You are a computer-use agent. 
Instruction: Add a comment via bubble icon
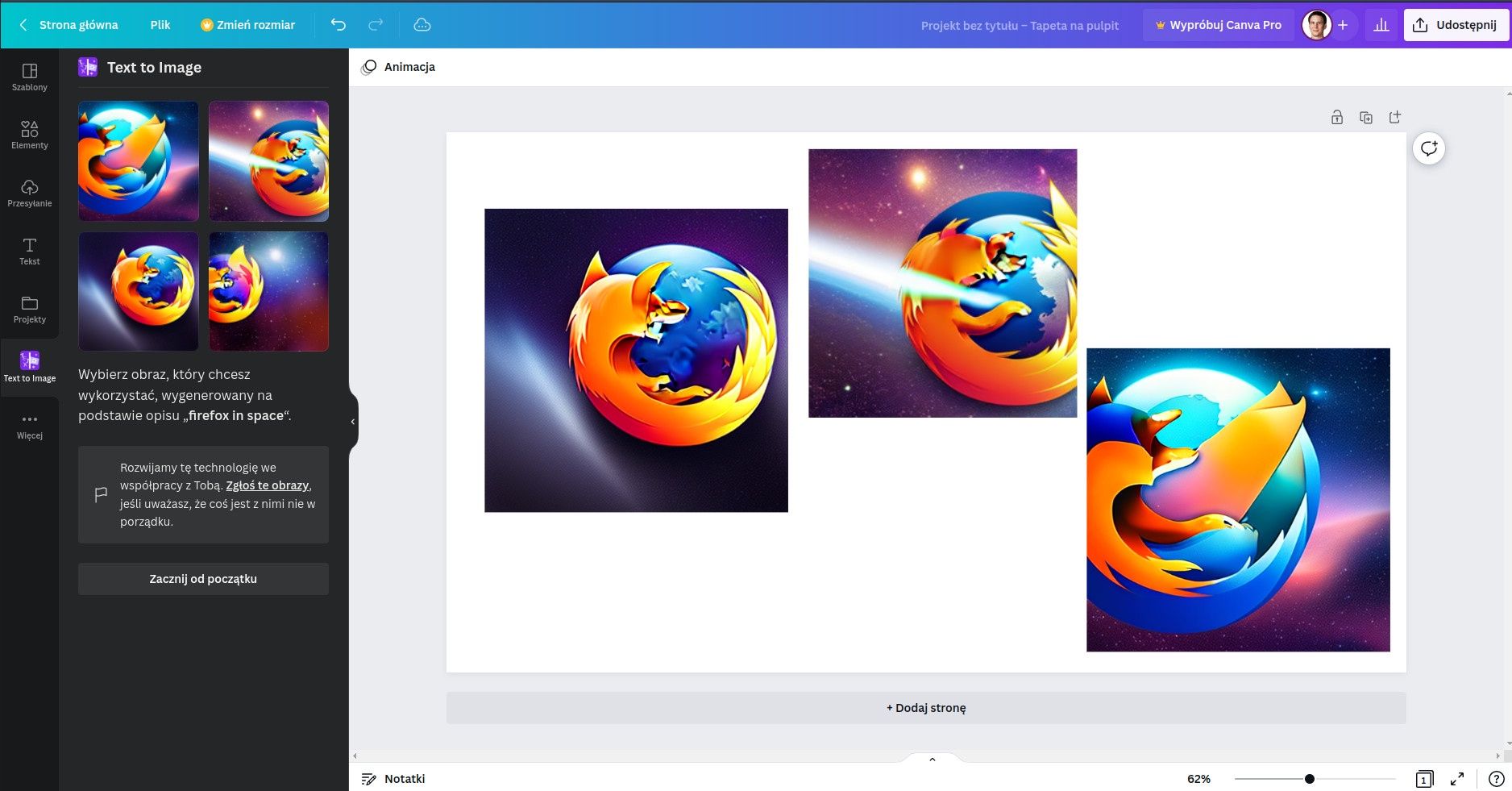1429,148
